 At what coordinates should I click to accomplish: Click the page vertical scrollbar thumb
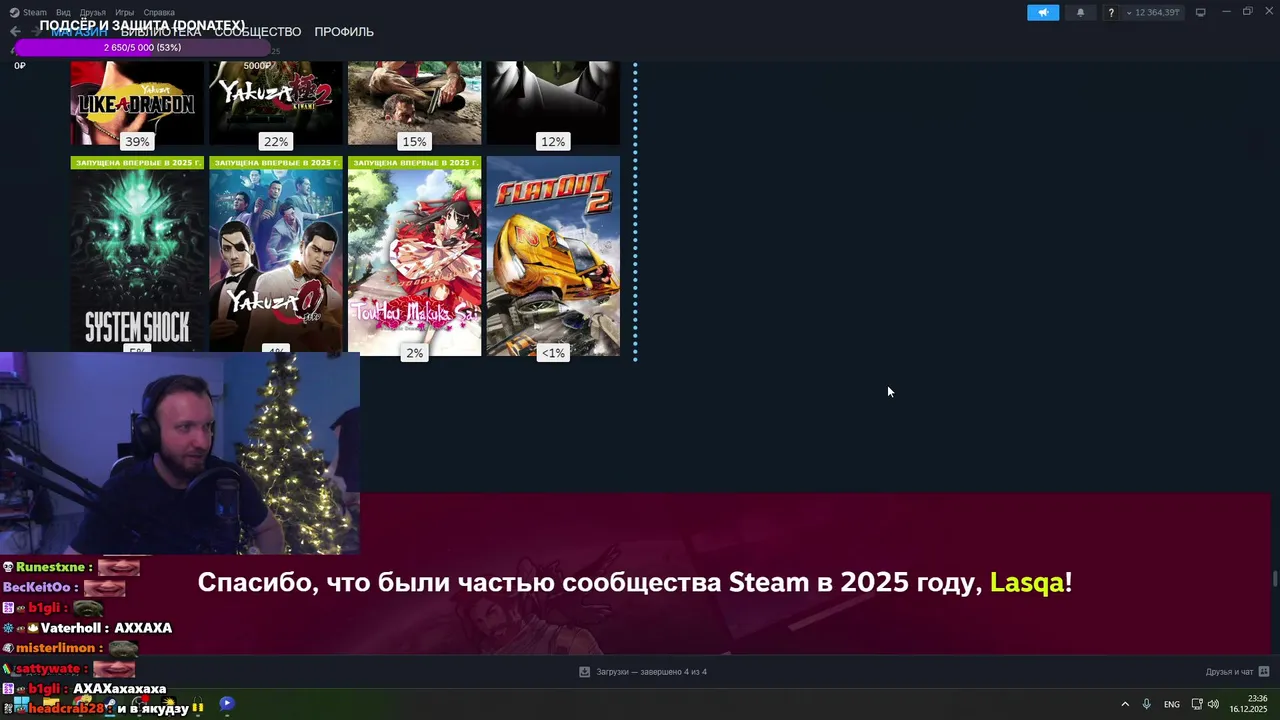coord(1274,578)
